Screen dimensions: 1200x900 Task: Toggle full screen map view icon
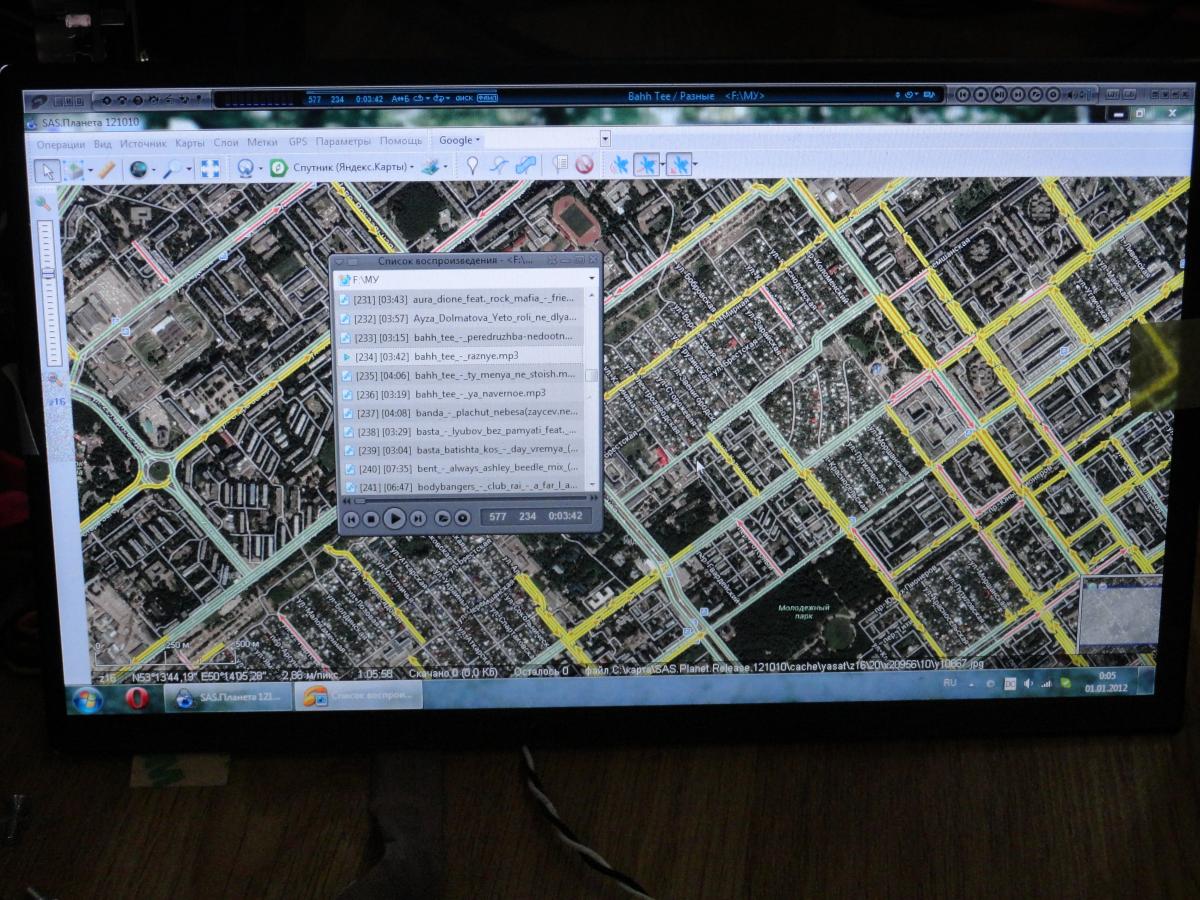coord(210,168)
